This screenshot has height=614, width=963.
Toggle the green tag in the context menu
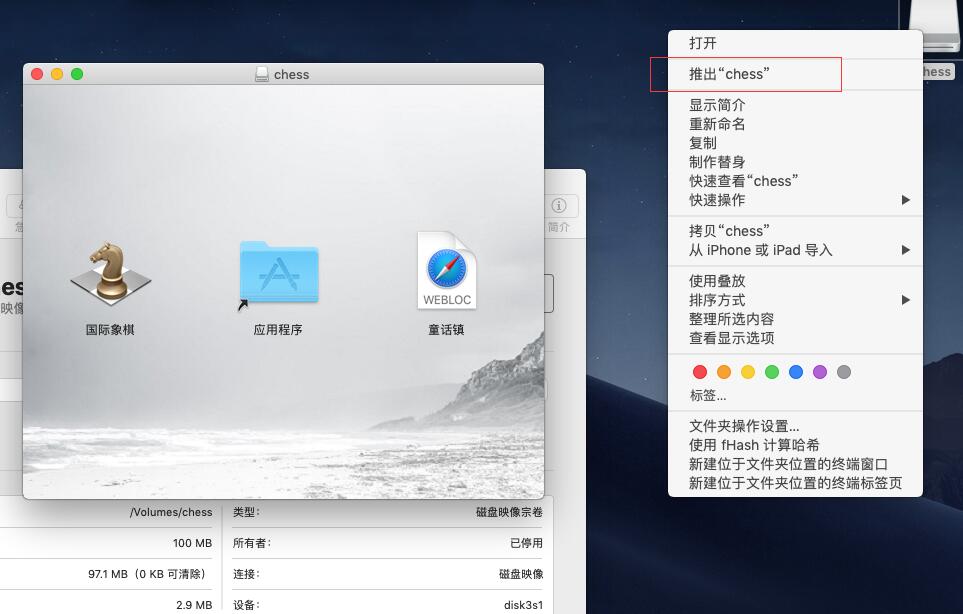coord(772,371)
